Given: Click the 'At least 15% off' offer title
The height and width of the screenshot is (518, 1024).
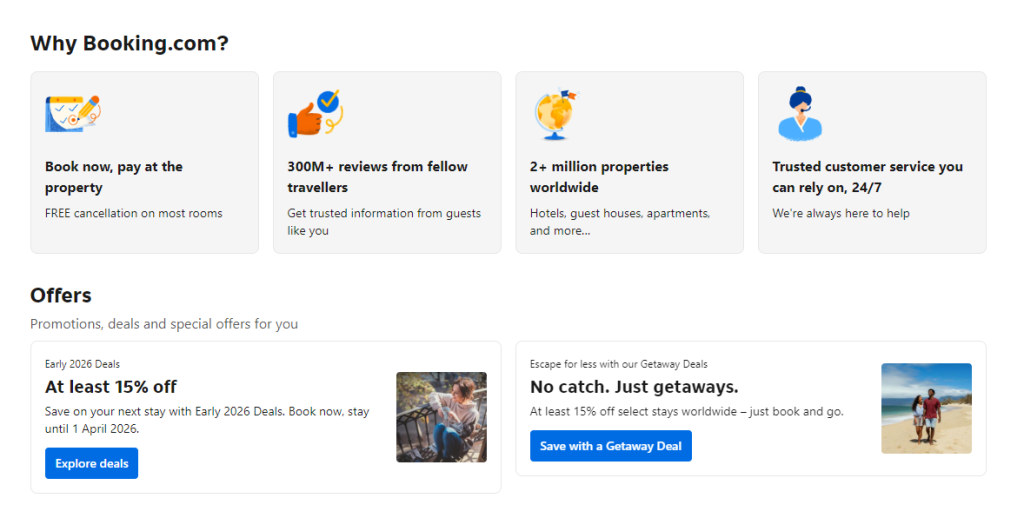Looking at the screenshot, I should (x=111, y=387).
